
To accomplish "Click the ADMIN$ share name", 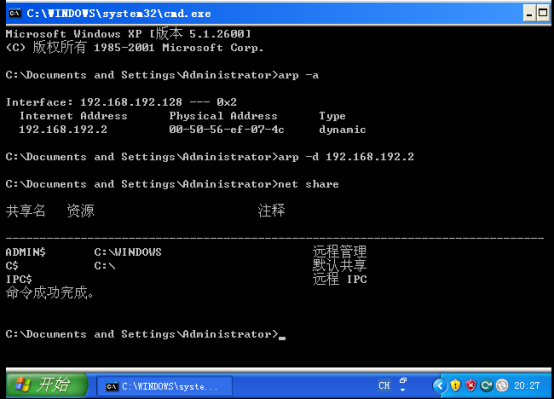I will coord(25,252).
